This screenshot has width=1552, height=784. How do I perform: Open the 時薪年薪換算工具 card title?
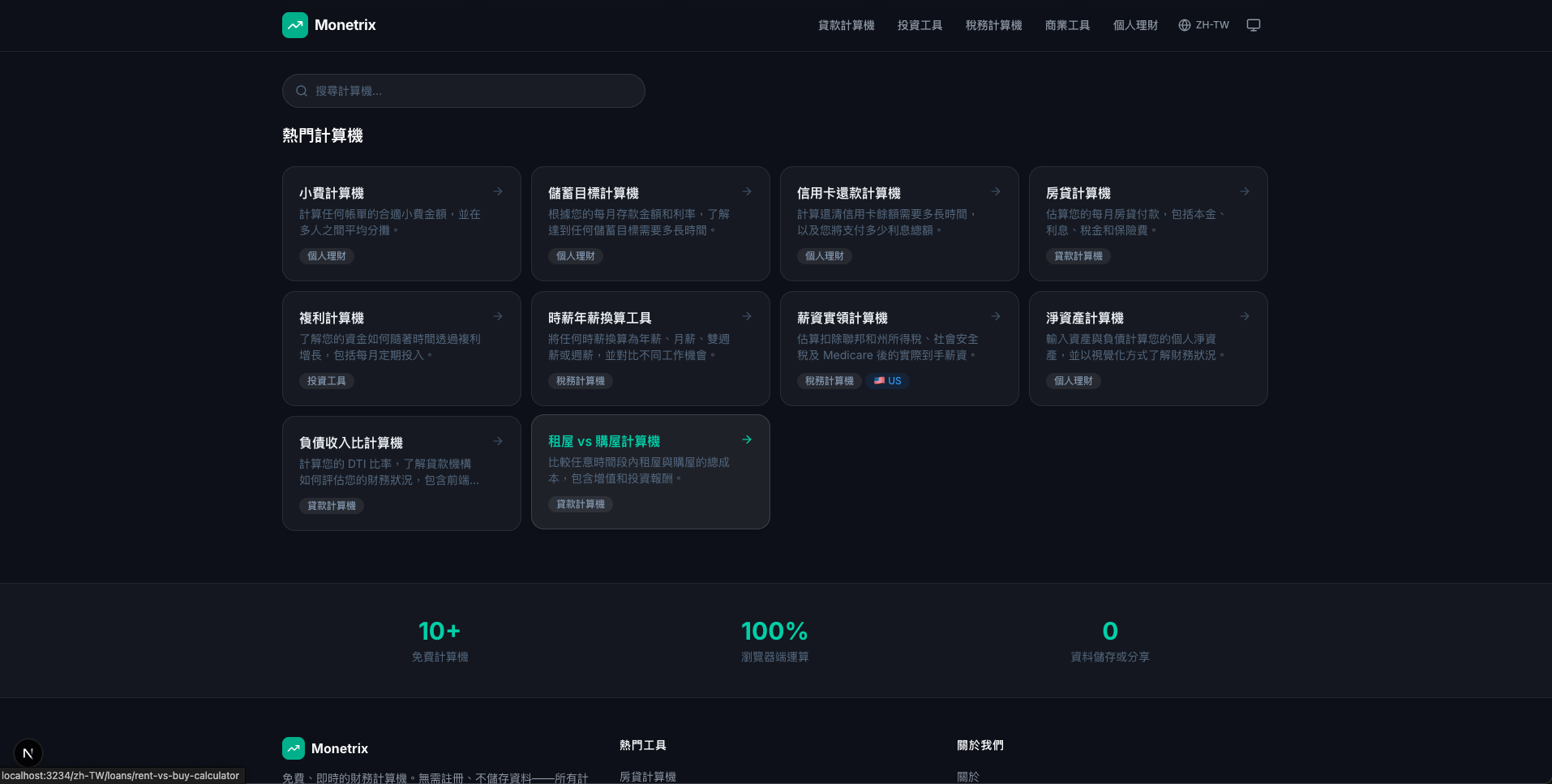(x=600, y=318)
